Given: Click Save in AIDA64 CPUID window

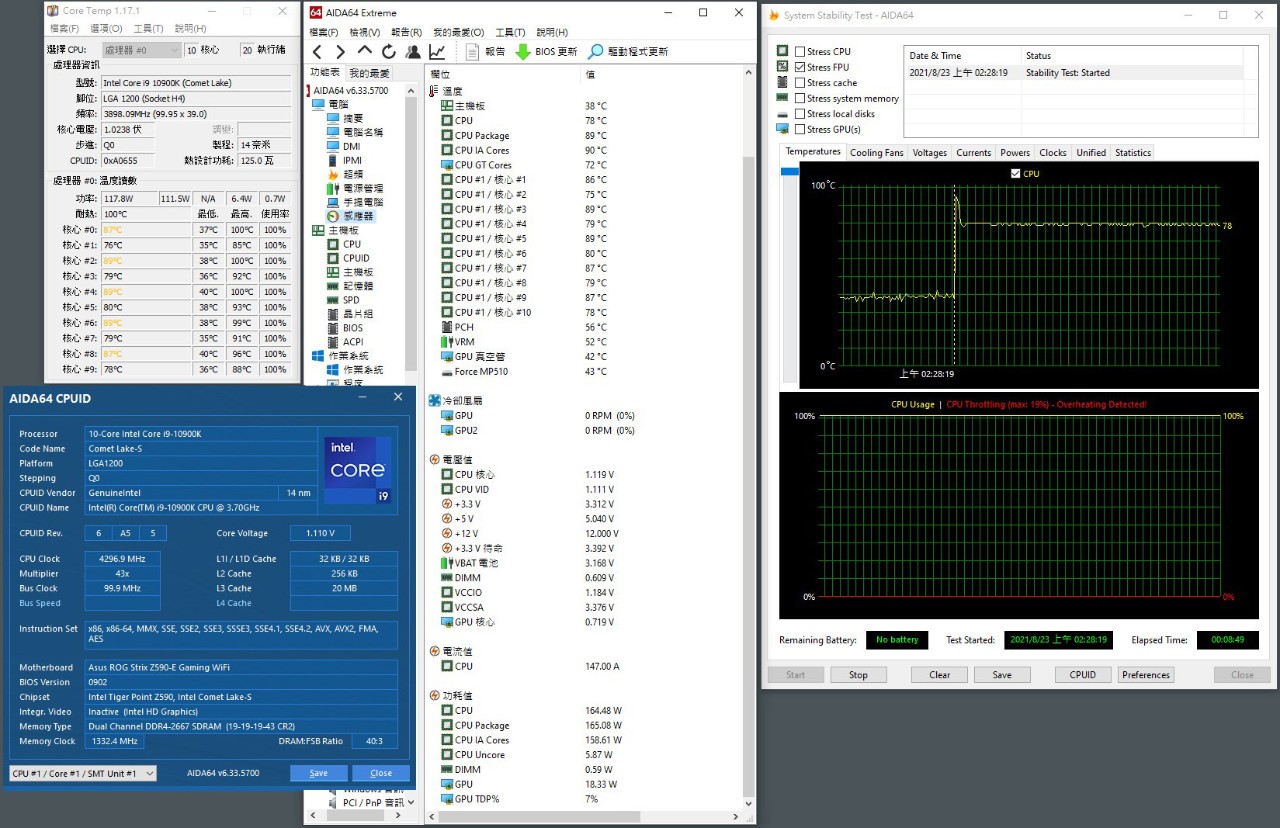Looking at the screenshot, I should pyautogui.click(x=319, y=773).
